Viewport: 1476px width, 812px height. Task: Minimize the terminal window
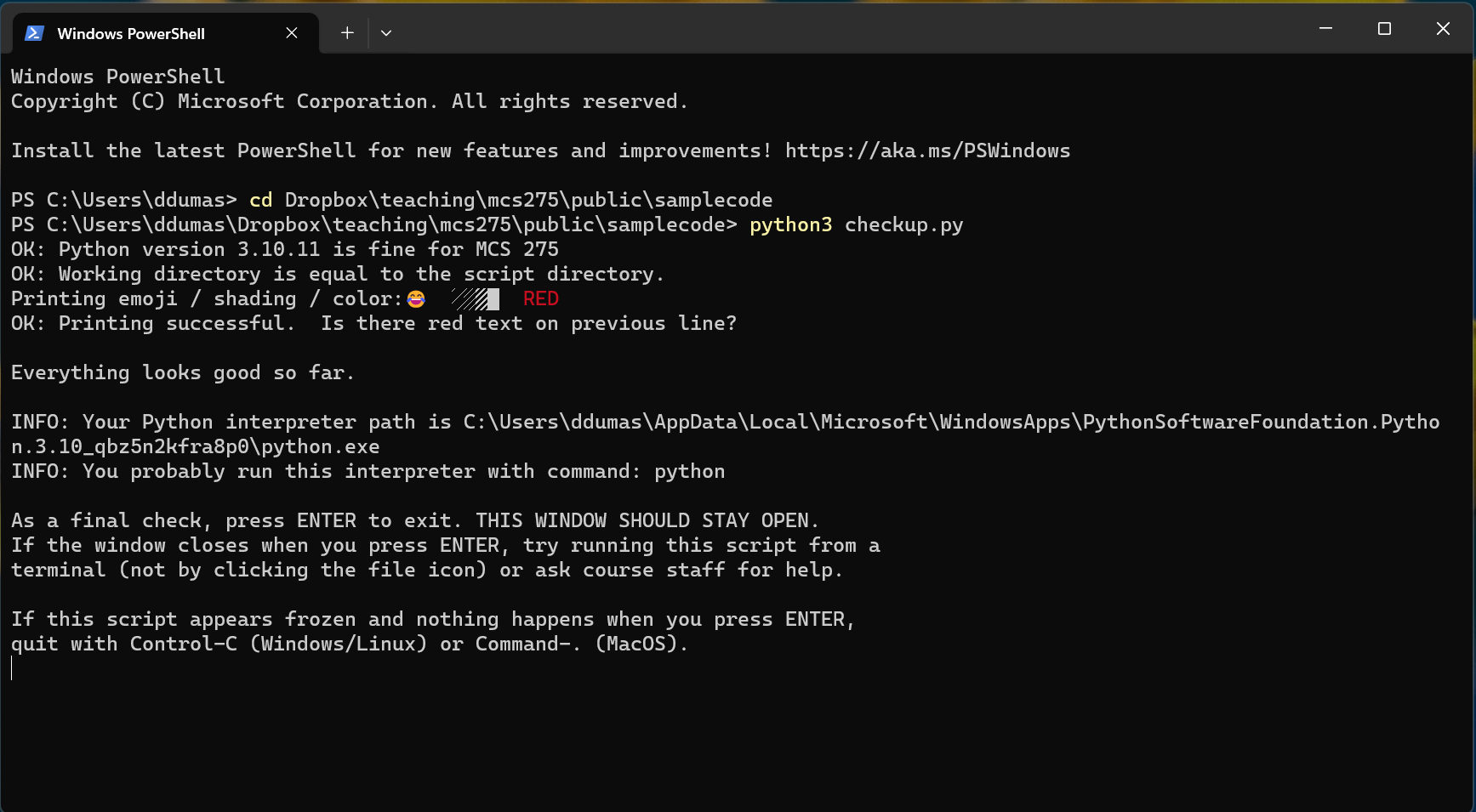tap(1325, 29)
